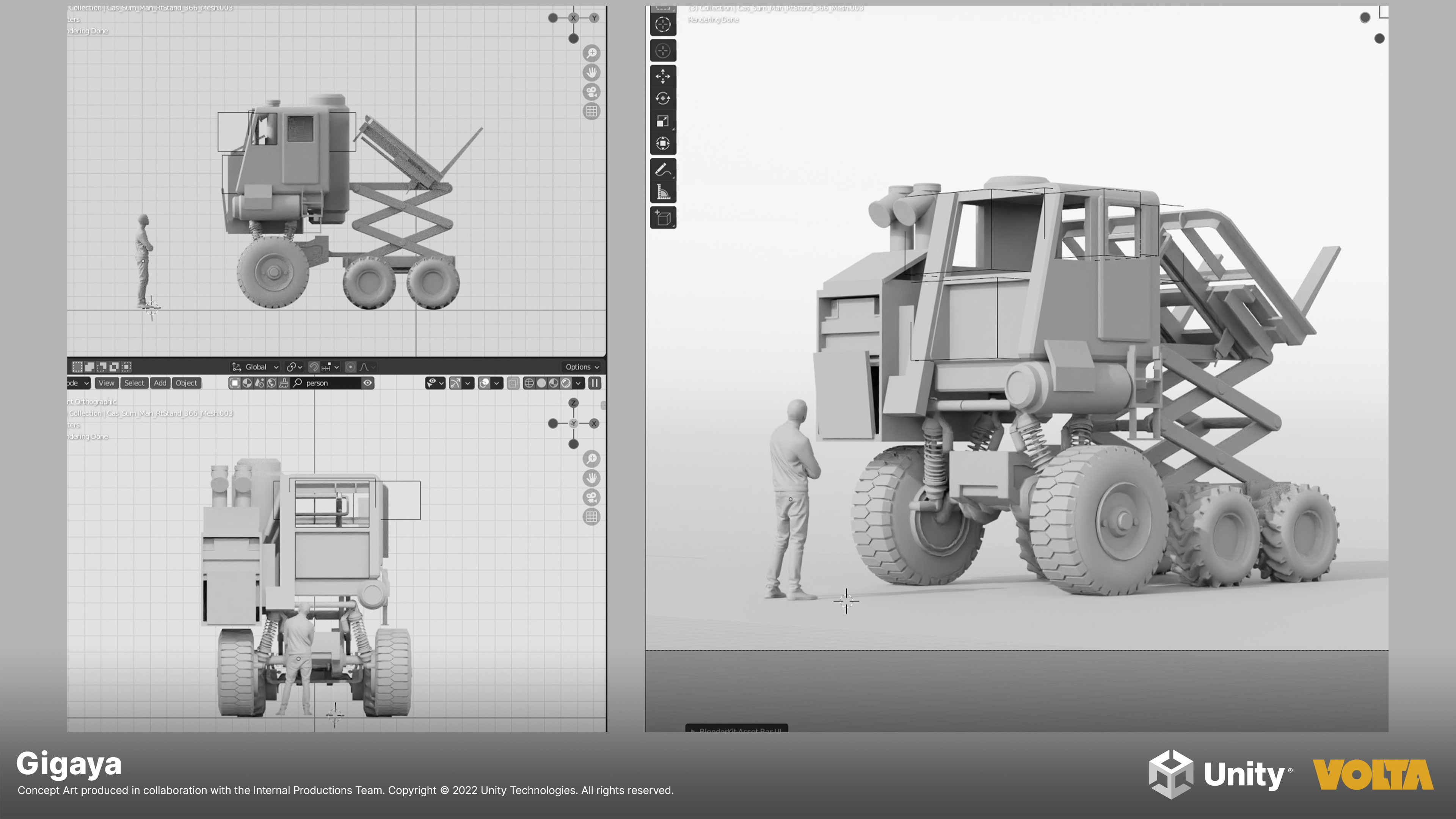
Task: Toggle viewport gizmos button
Action: coord(455,383)
